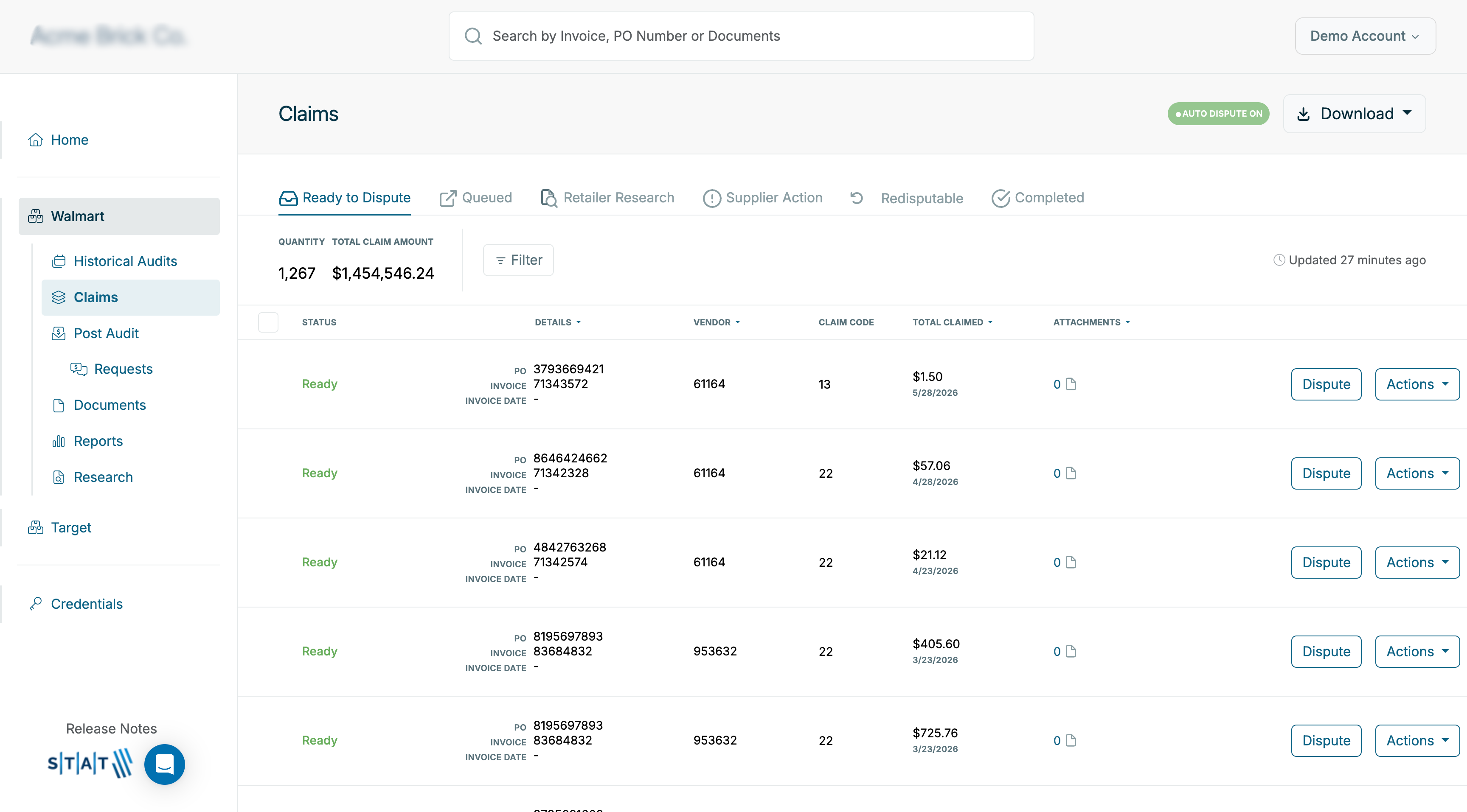Click the Credentials key icon

(x=35, y=604)
